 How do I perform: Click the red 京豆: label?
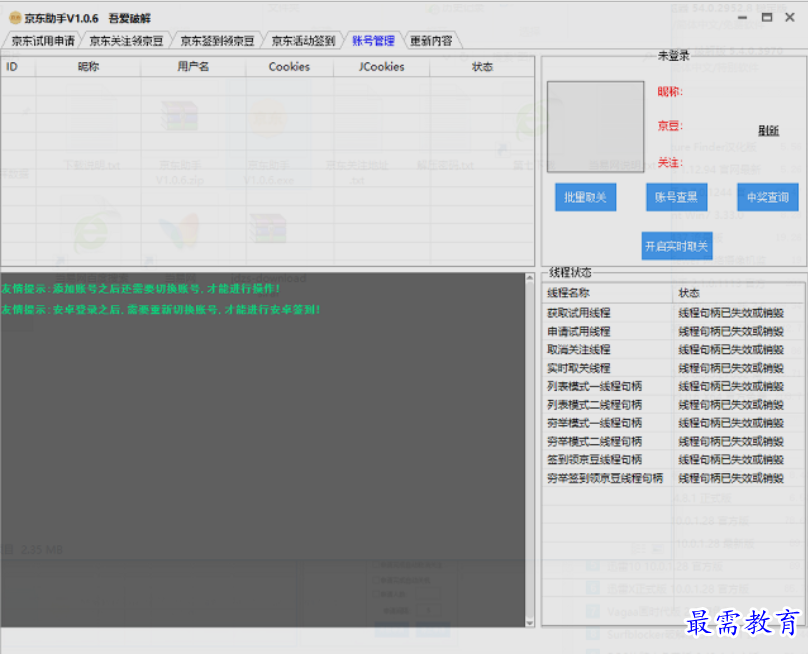point(670,126)
